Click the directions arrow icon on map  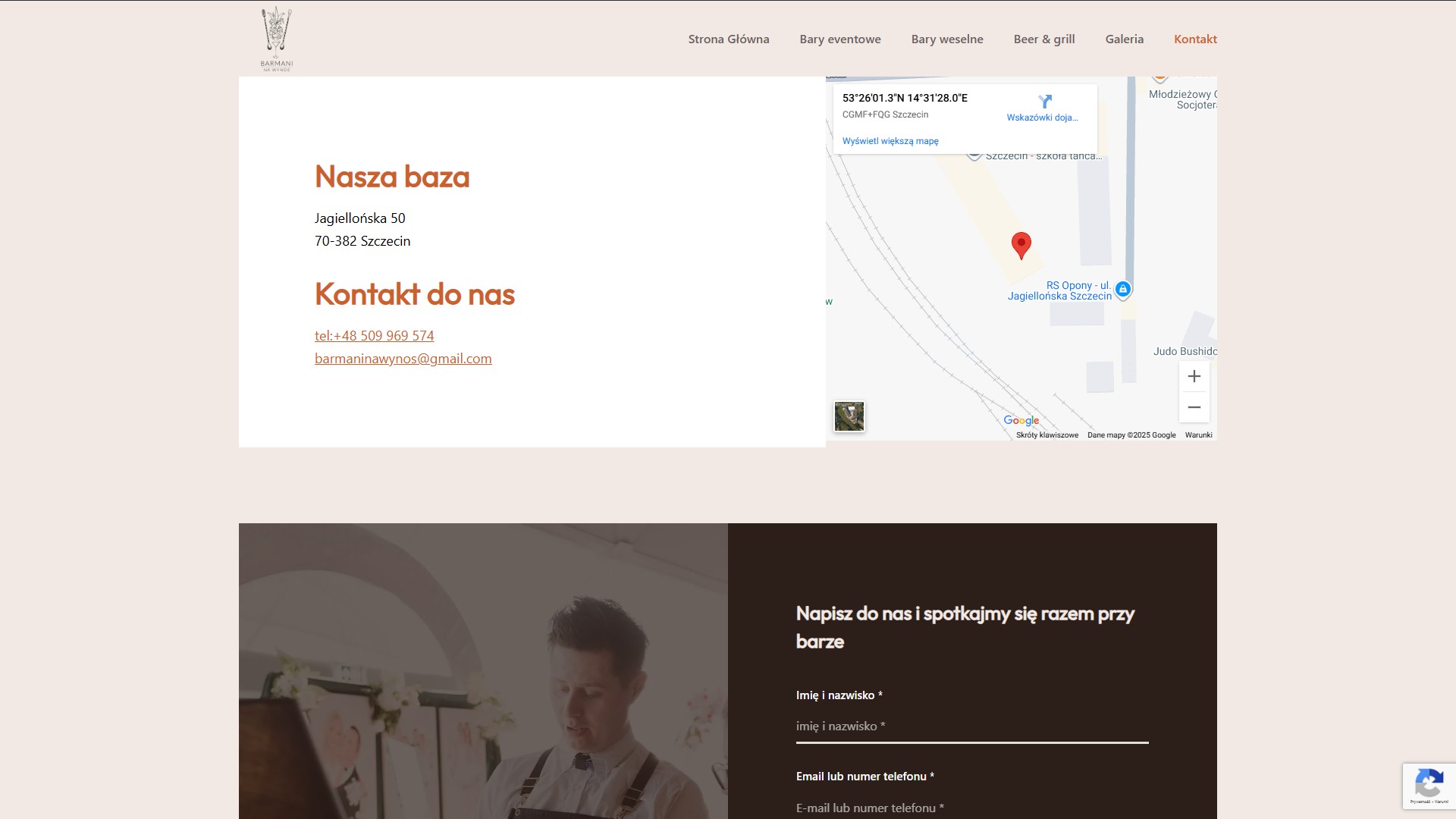(1045, 102)
